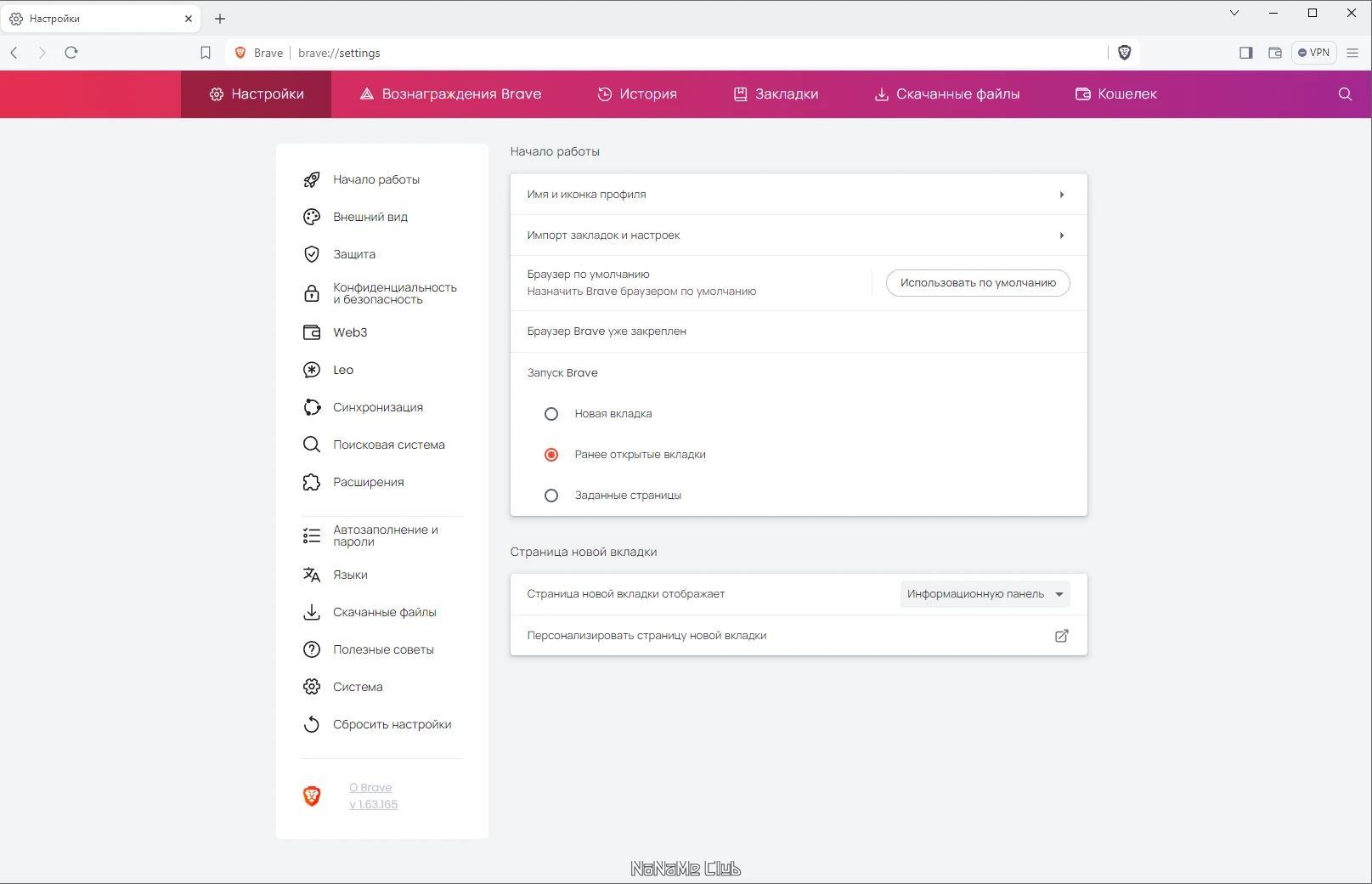Go forward with the forward arrow
1372x884 pixels.
[42, 53]
